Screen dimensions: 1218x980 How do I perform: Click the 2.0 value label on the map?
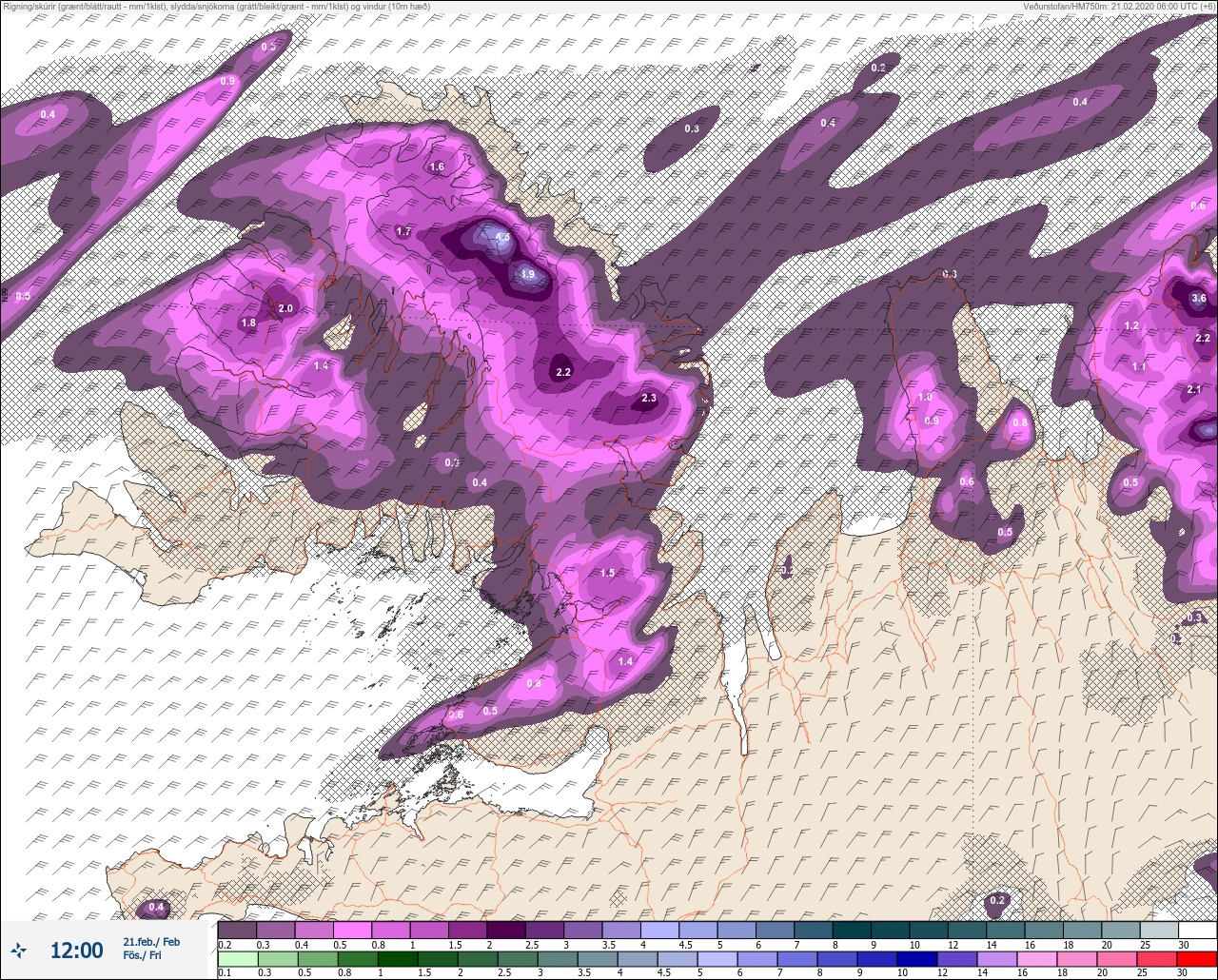click(285, 308)
